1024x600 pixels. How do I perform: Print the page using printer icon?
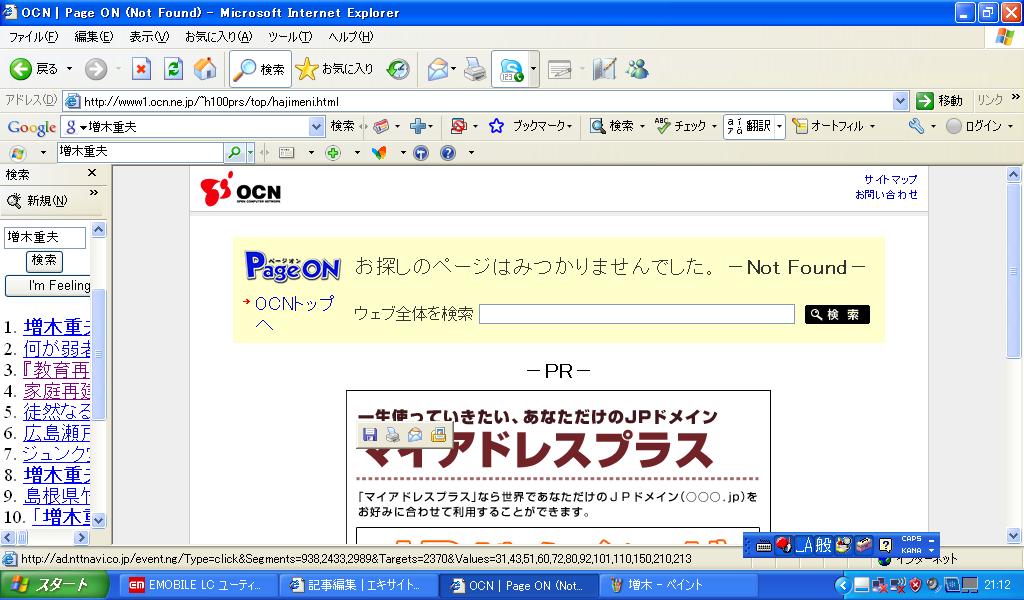475,69
